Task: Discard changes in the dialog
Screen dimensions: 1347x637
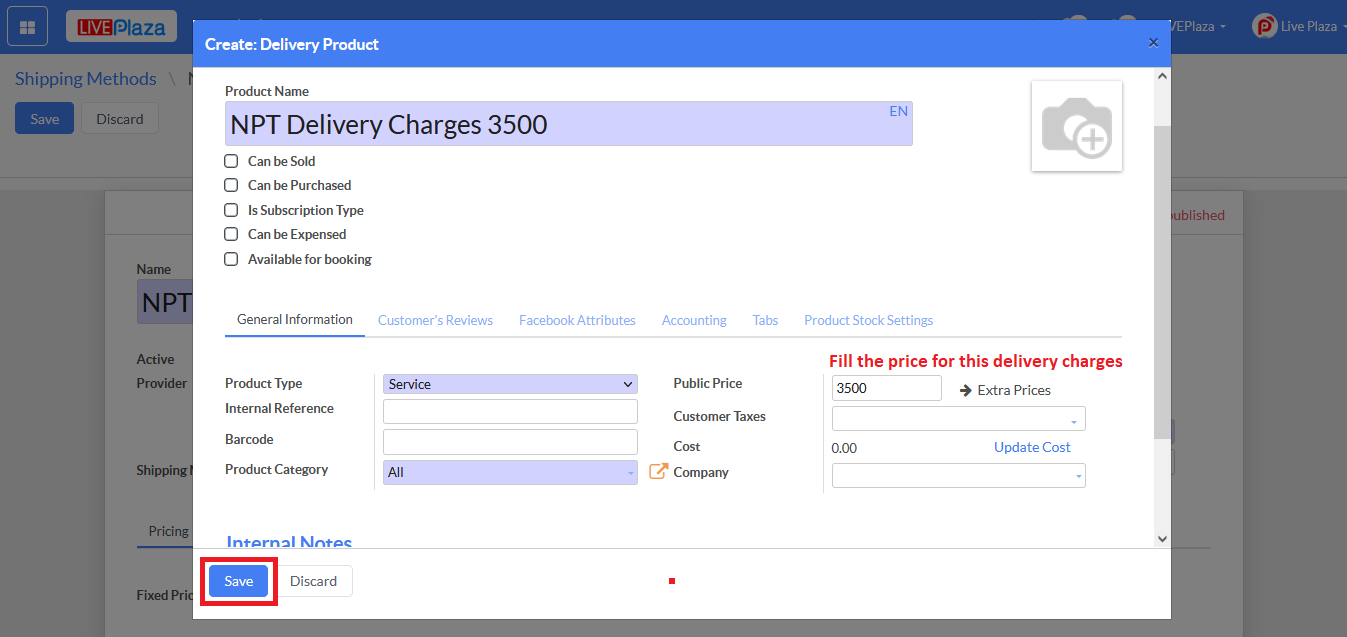Action: click(x=314, y=581)
